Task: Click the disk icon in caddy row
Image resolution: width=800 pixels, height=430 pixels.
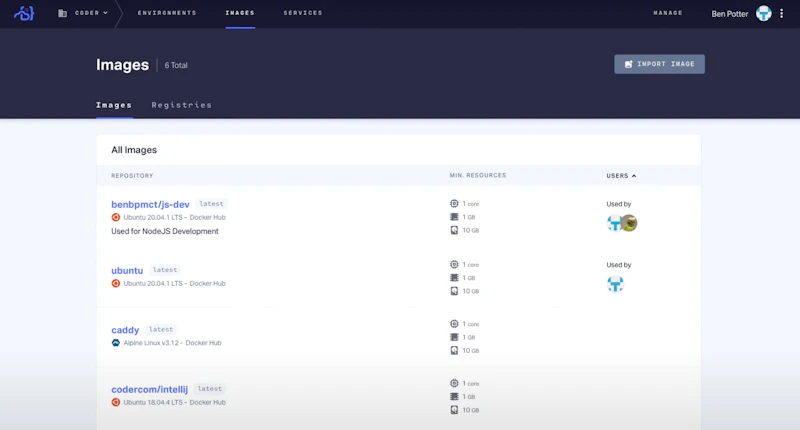Action: [x=454, y=350]
